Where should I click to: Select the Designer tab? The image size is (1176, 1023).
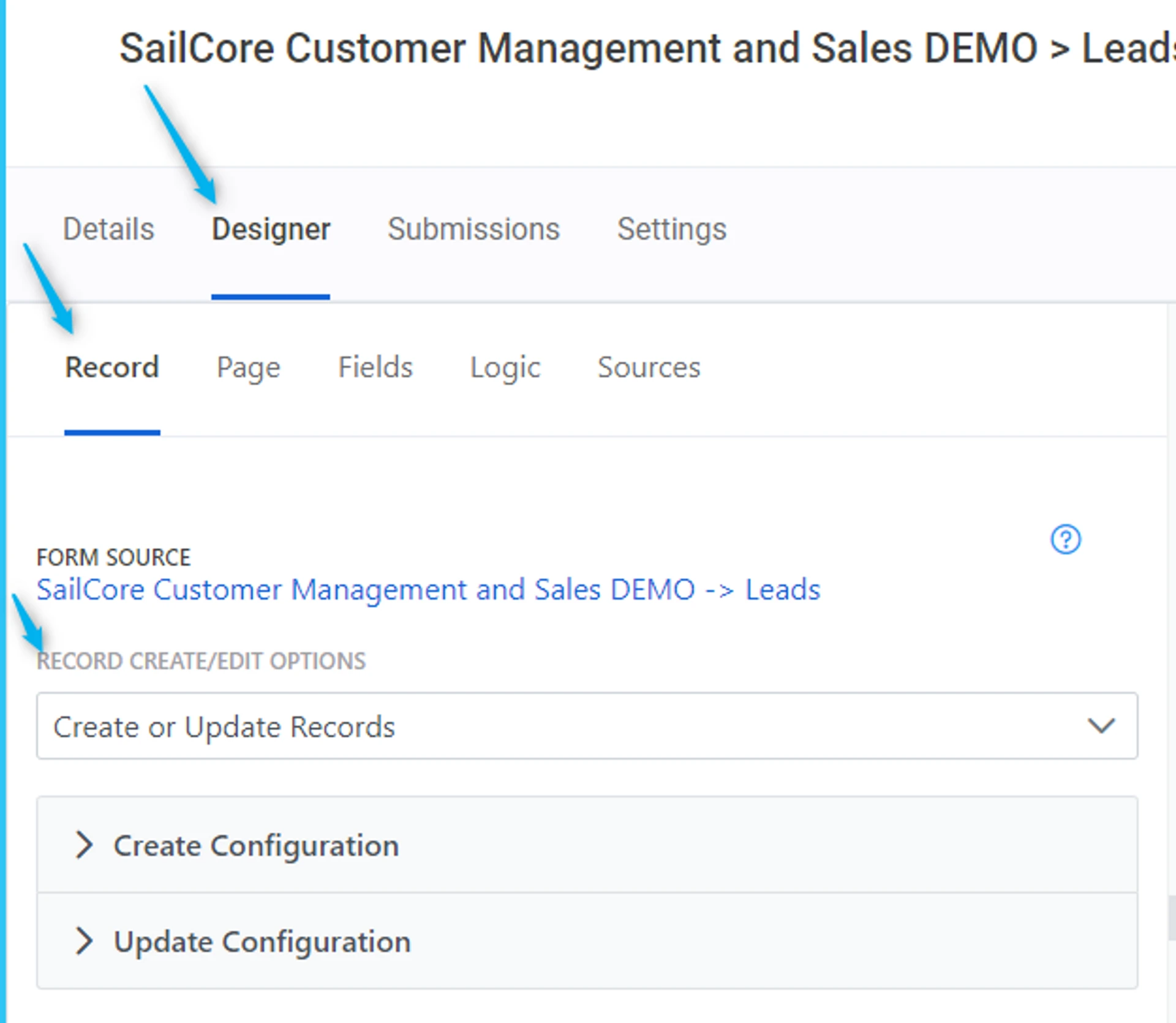tap(271, 229)
